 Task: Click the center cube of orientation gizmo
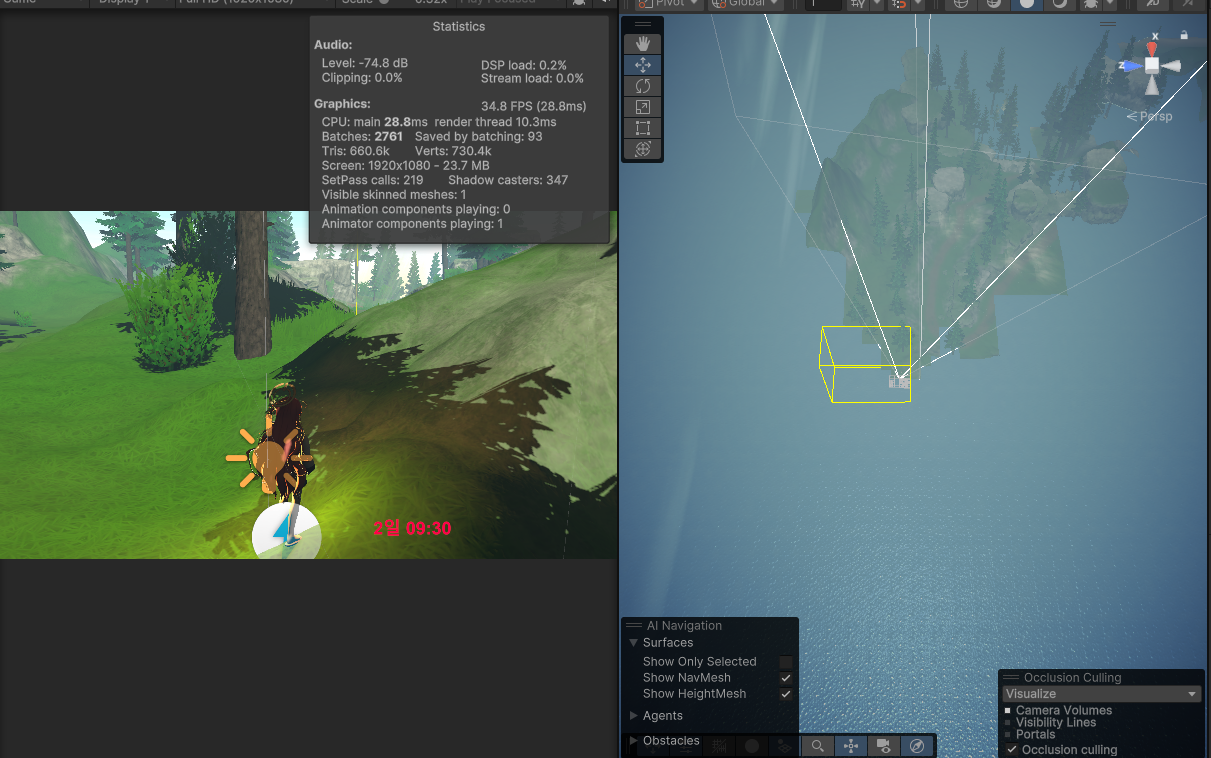(1152, 65)
